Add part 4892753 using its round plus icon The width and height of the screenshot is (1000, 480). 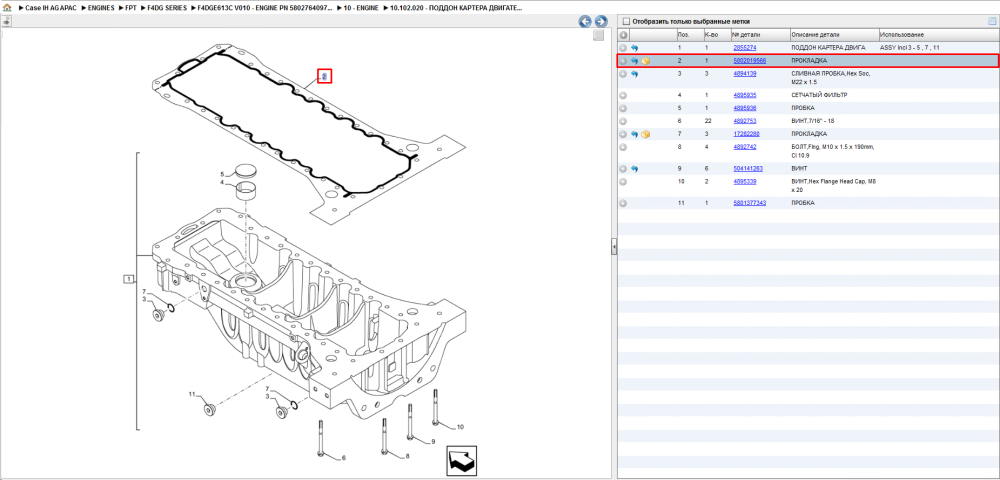point(623,121)
